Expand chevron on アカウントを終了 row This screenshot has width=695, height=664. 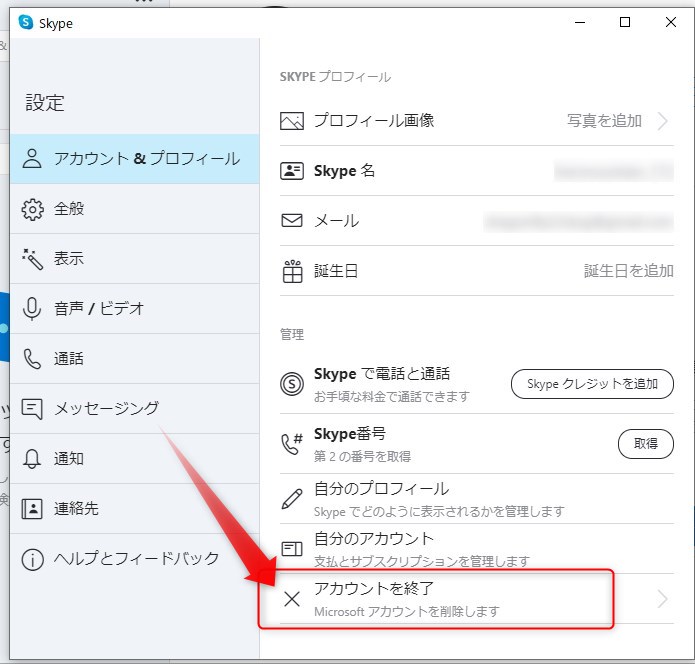[x=663, y=599]
